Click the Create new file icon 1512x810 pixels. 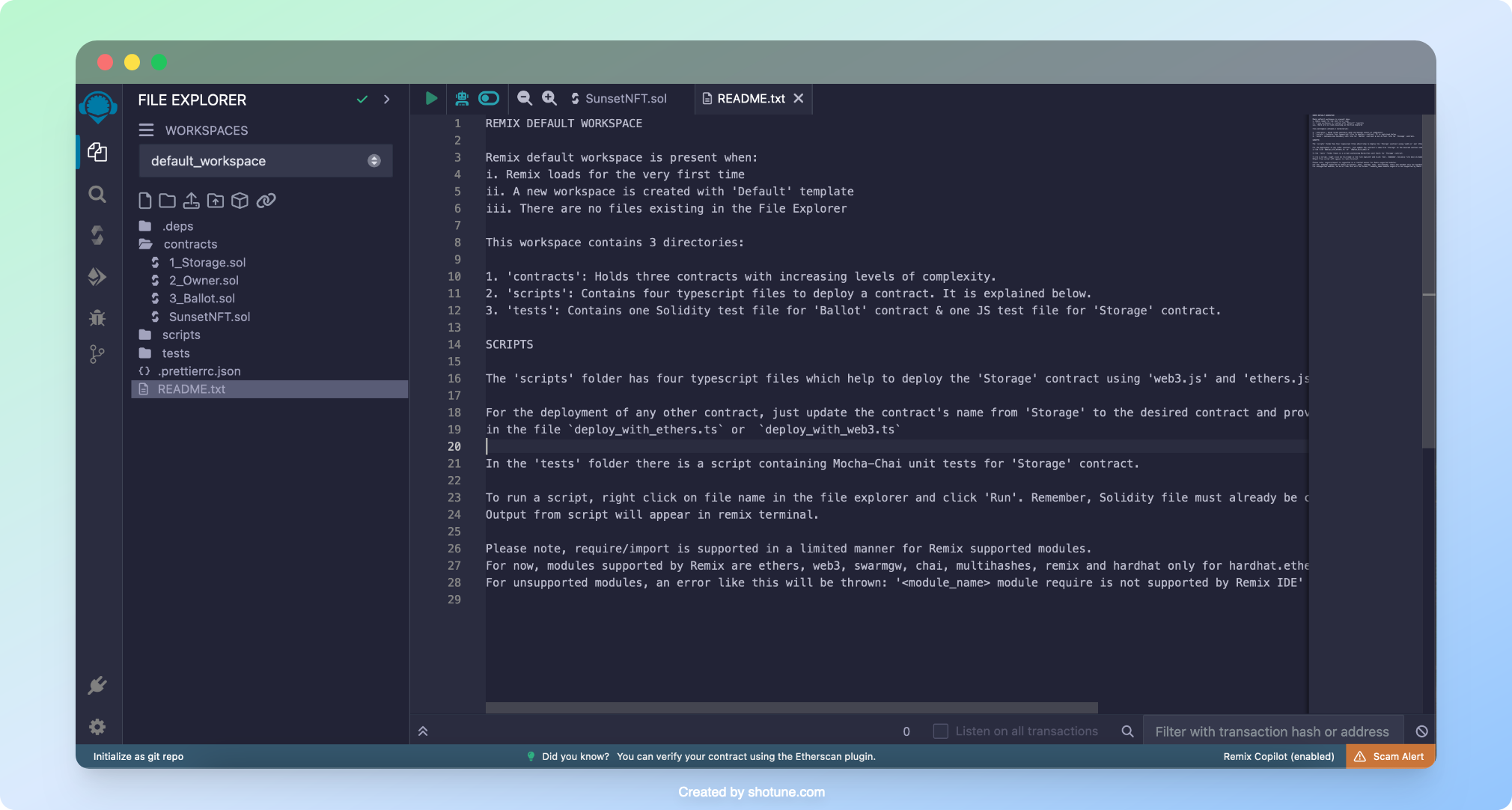tap(145, 201)
